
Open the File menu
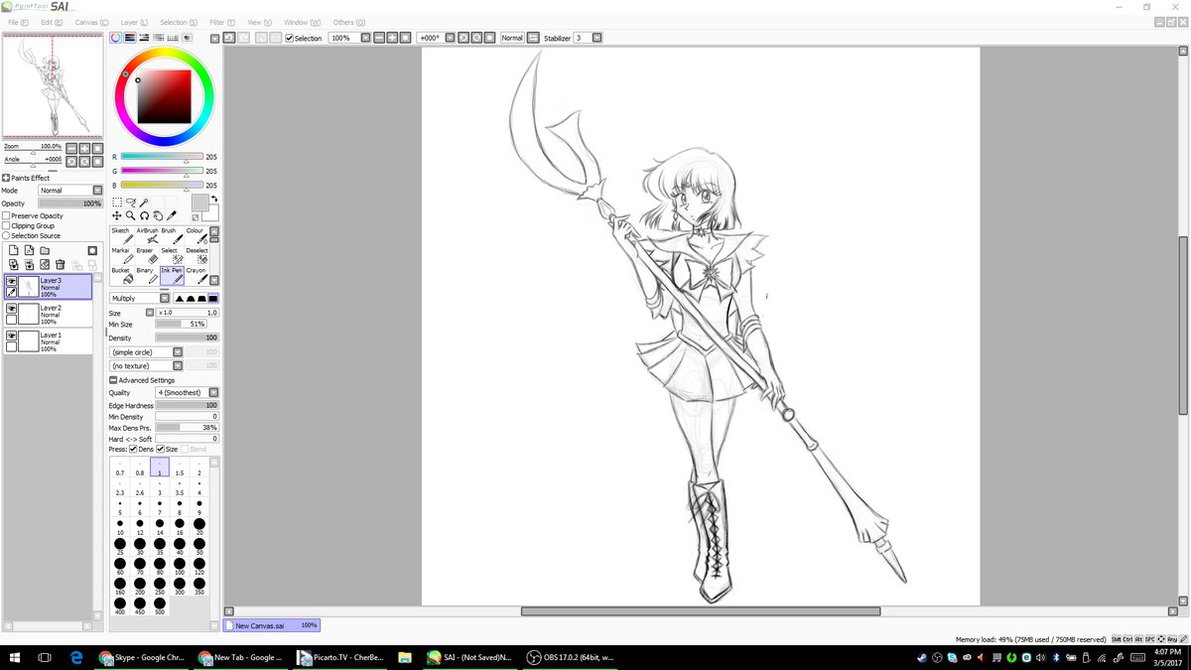click(18, 23)
